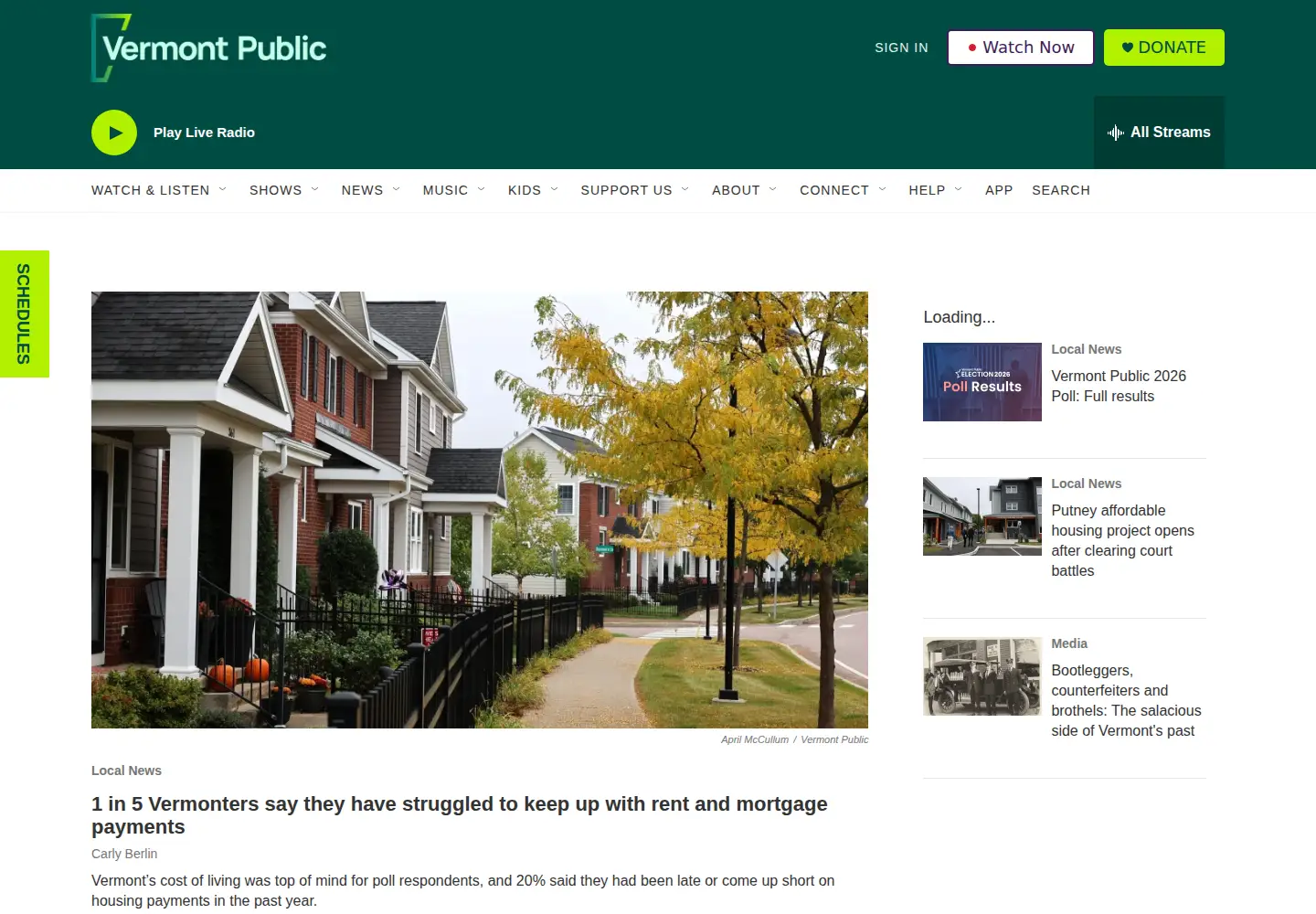Open the All Streams panel

(1159, 133)
